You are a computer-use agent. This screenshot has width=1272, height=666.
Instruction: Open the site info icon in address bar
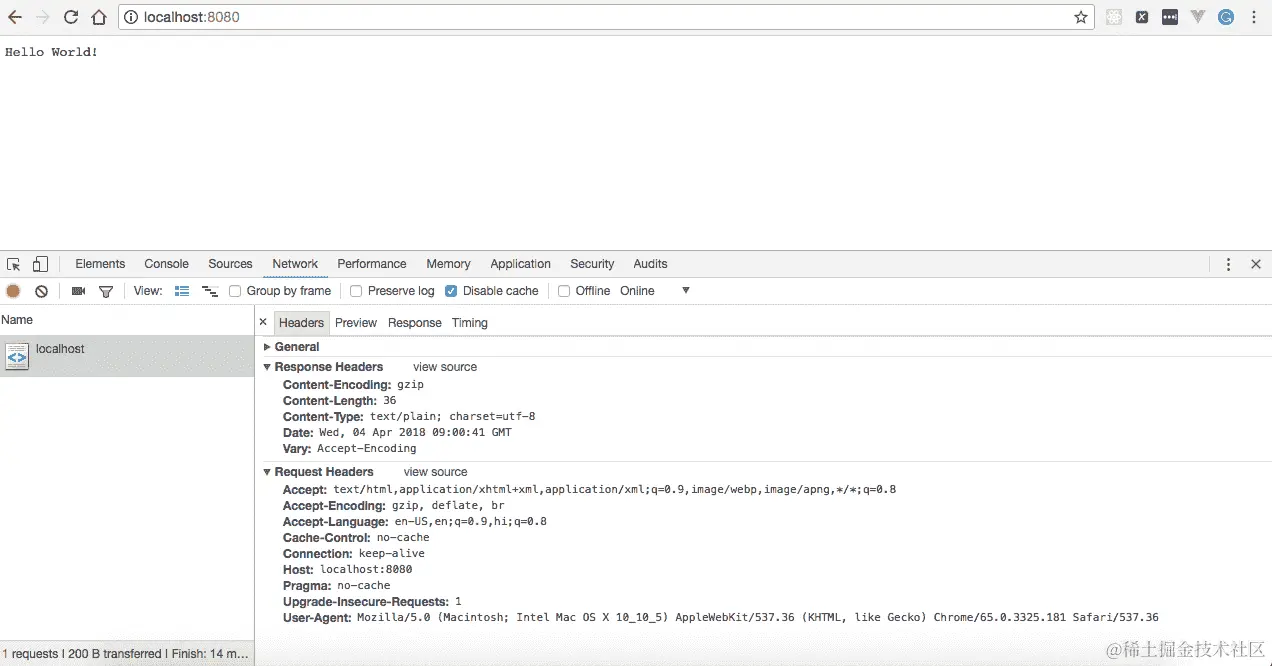tap(132, 17)
